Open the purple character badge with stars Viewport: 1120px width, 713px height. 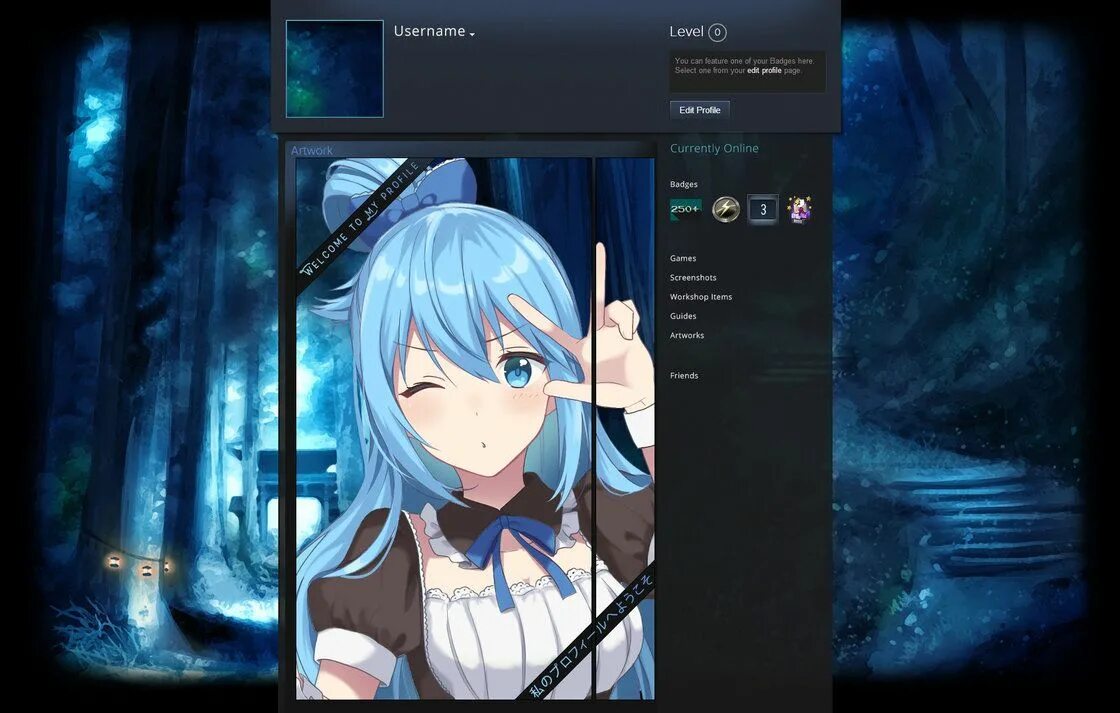tap(799, 209)
